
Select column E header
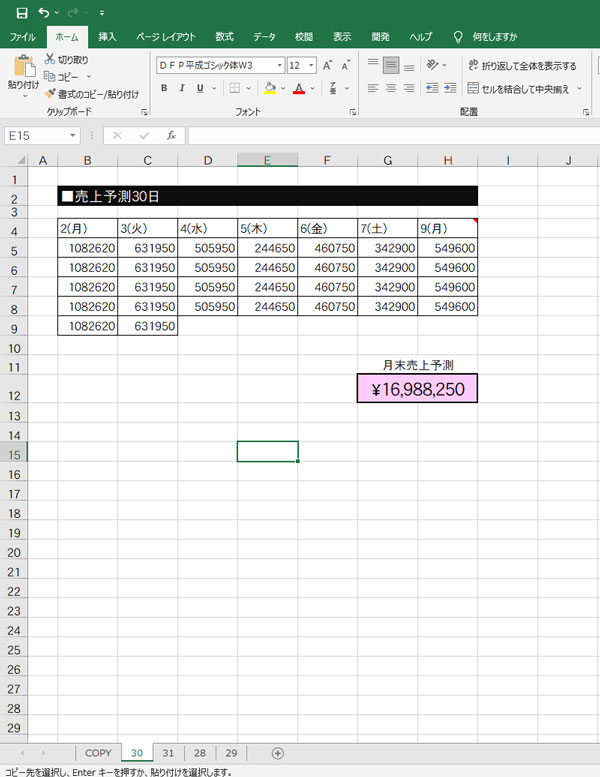point(268,160)
